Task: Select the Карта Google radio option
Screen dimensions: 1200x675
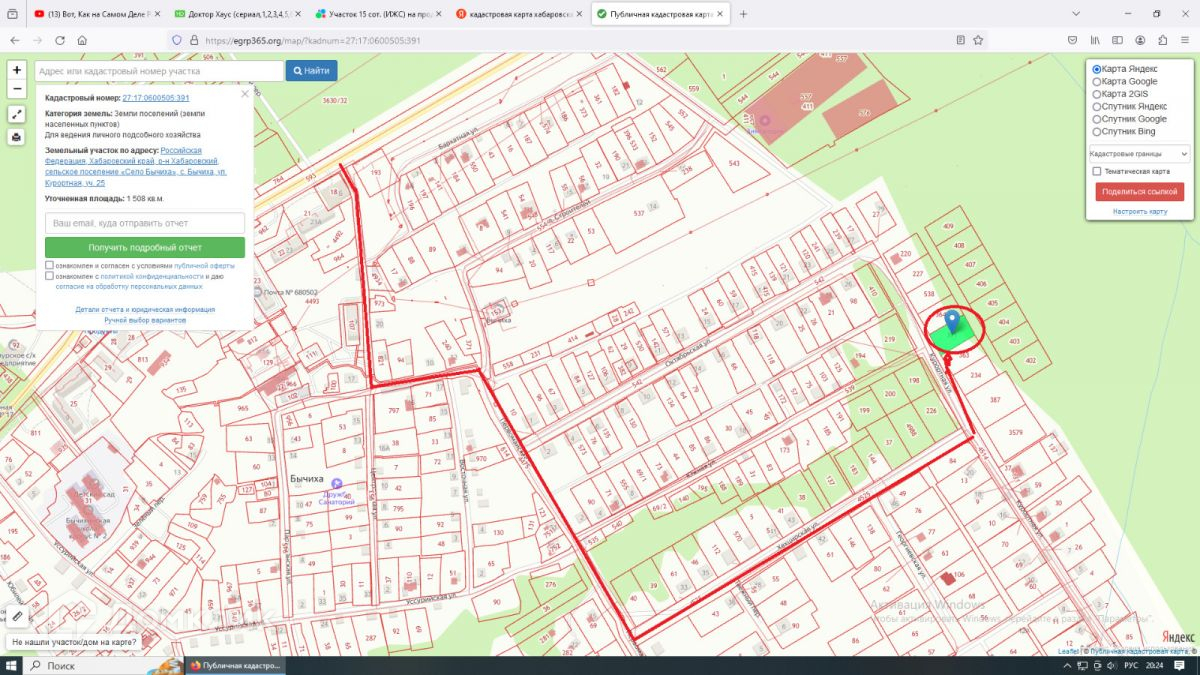Action: (1097, 82)
